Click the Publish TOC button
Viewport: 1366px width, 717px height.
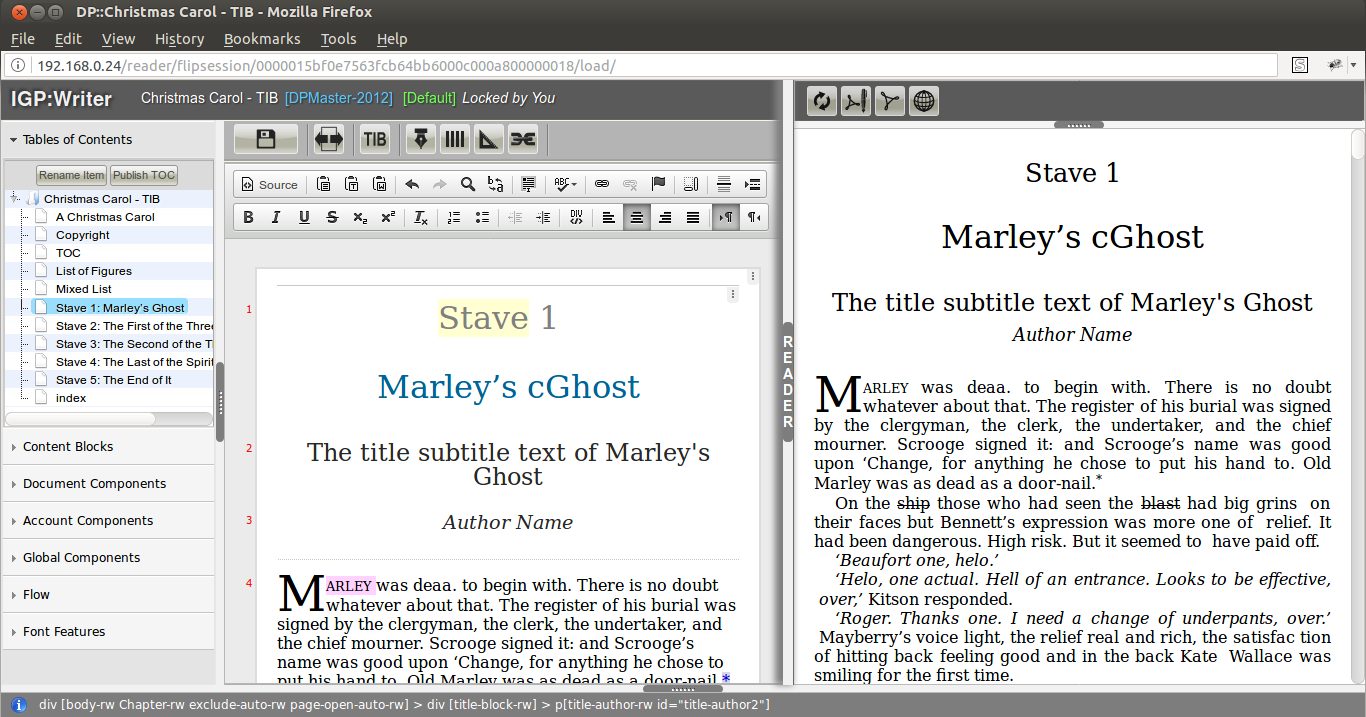[x=144, y=175]
